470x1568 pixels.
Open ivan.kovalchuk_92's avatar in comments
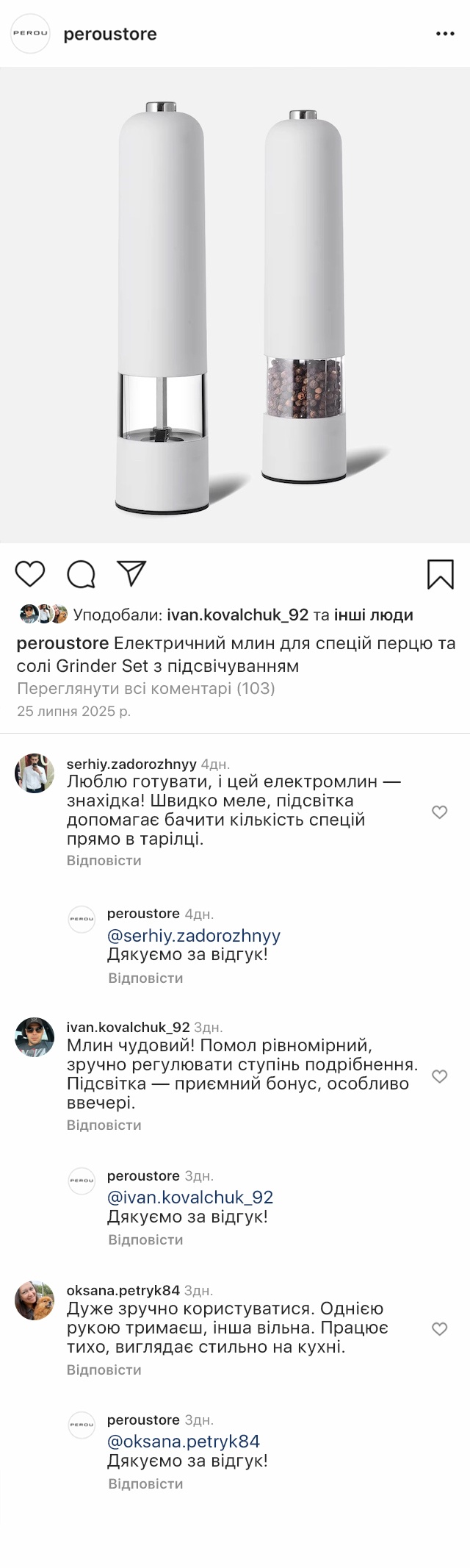[35, 1037]
